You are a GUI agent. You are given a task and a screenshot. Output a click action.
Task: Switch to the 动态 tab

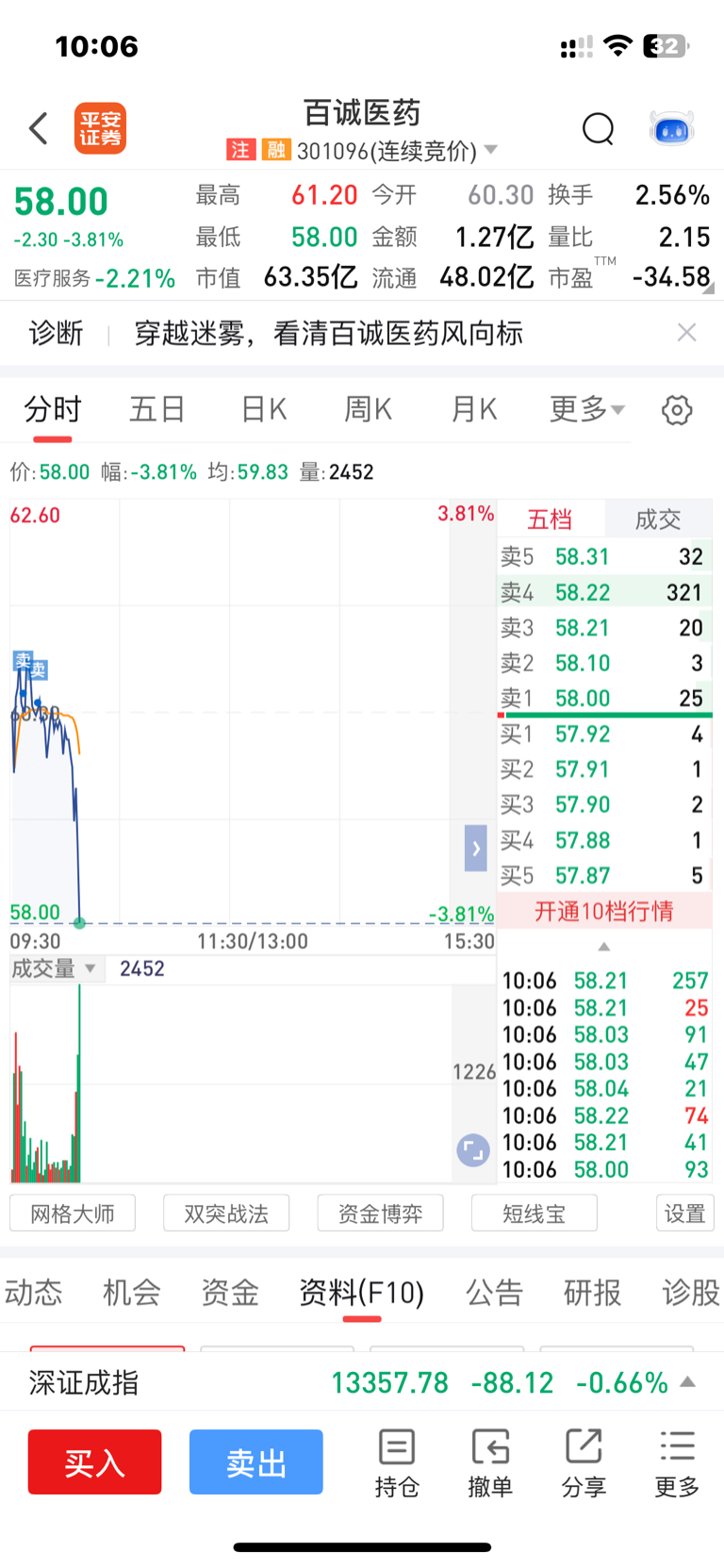click(33, 1292)
